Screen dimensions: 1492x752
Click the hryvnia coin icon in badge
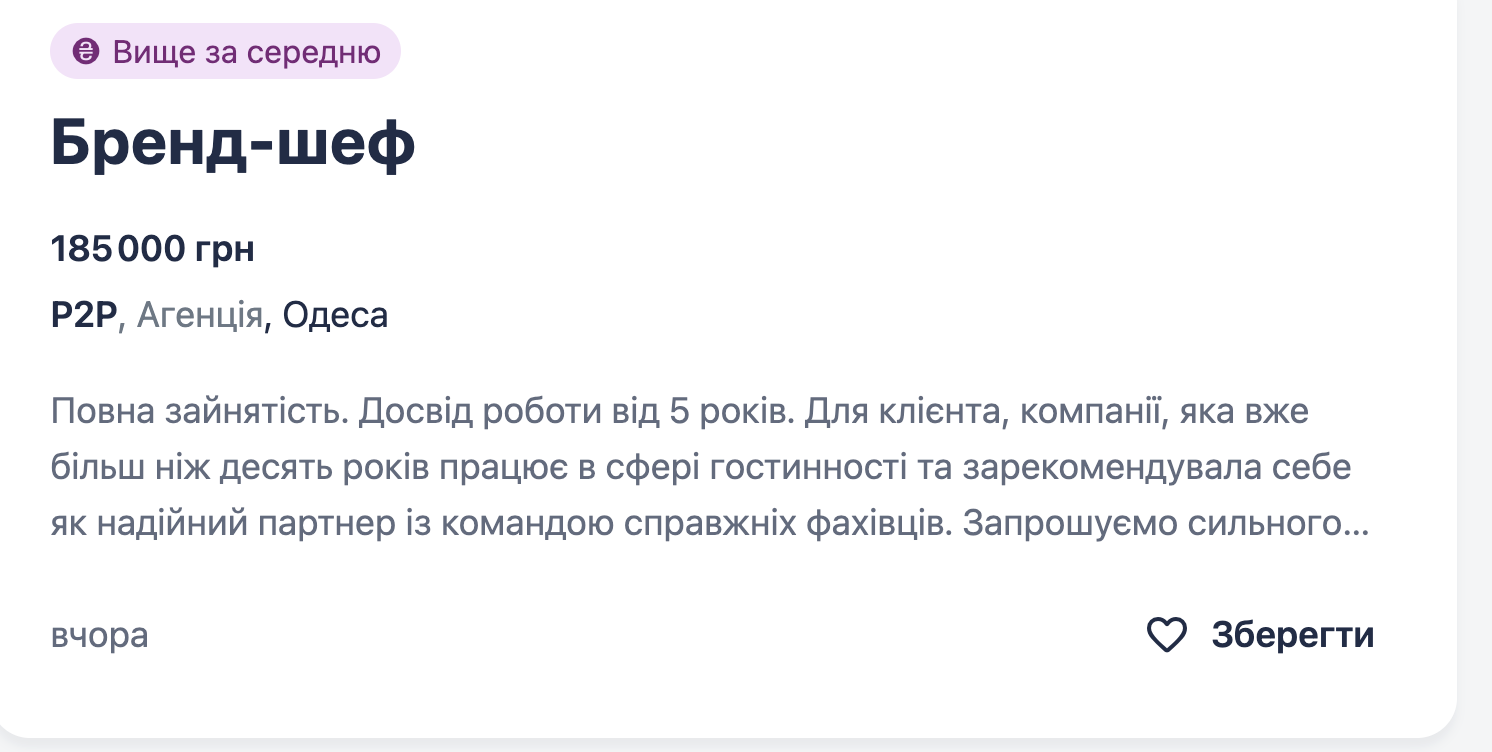[x=88, y=52]
